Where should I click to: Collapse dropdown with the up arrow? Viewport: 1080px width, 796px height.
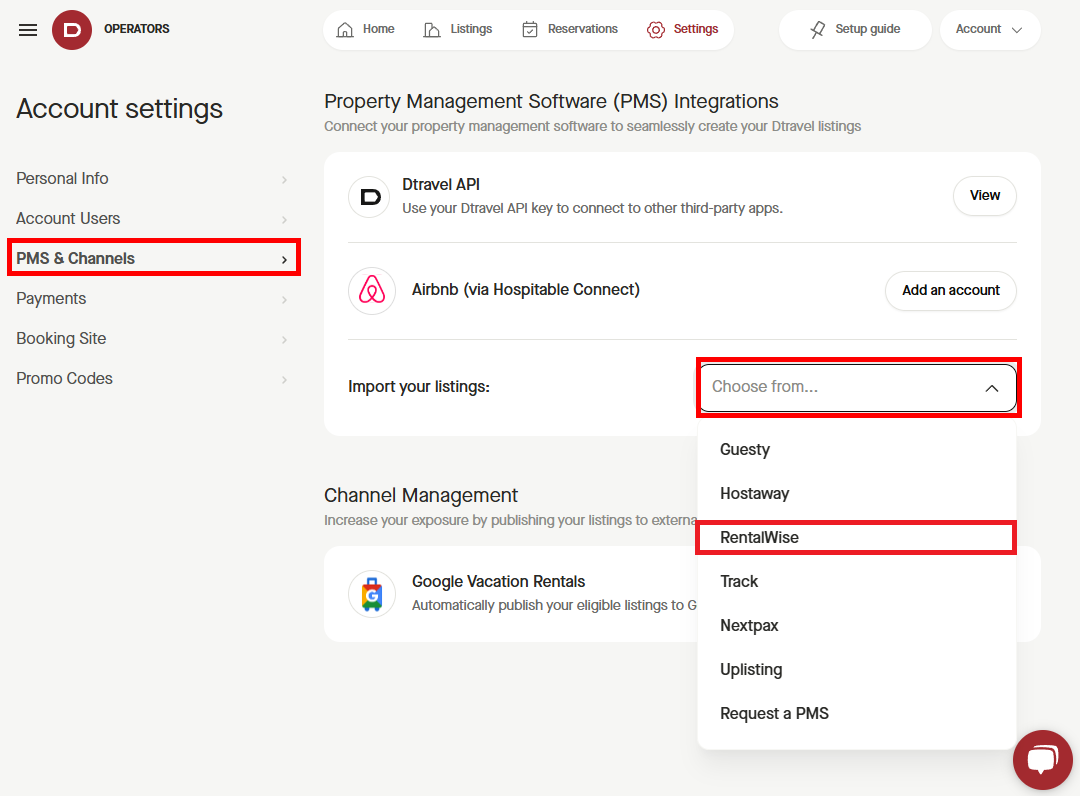pyautogui.click(x=991, y=388)
